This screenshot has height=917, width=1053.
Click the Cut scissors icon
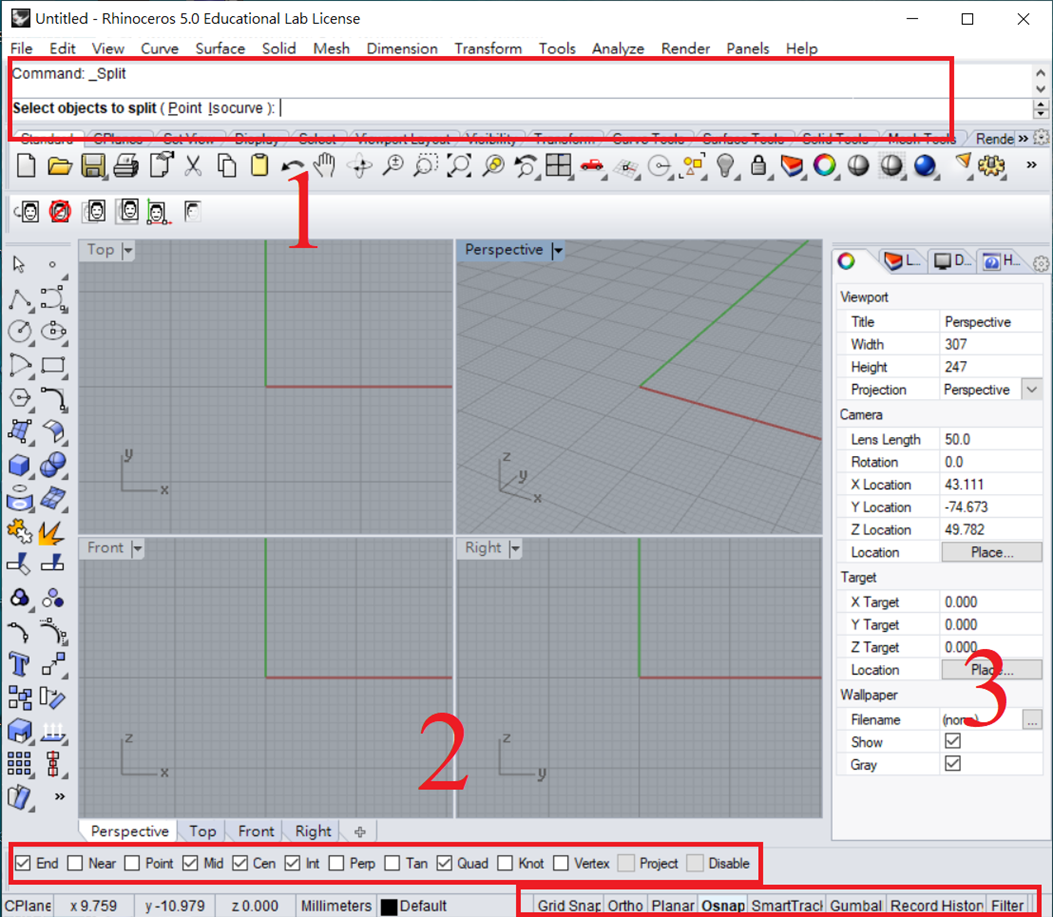click(x=193, y=166)
